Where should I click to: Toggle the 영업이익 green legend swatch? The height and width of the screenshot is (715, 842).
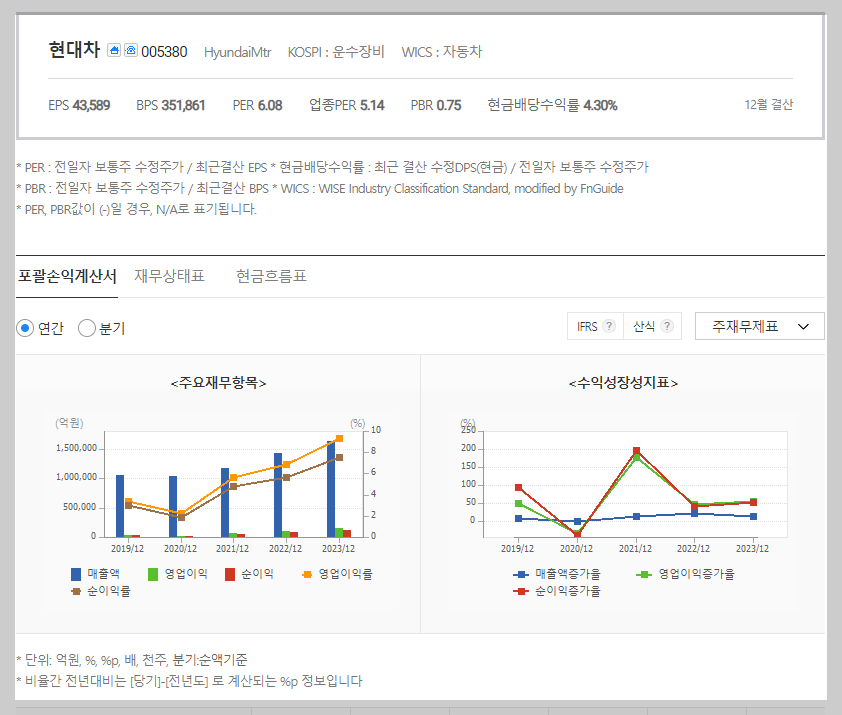tap(153, 574)
